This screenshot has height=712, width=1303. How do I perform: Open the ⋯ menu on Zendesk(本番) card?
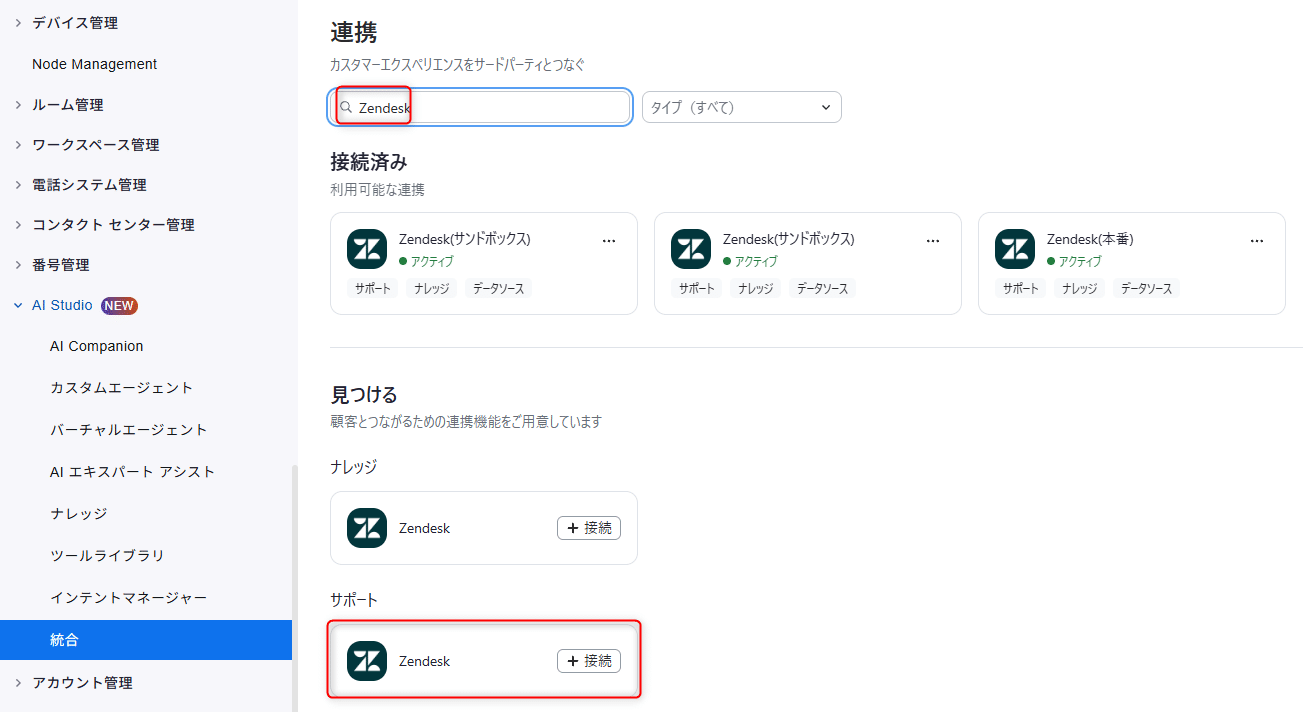[x=1257, y=240]
